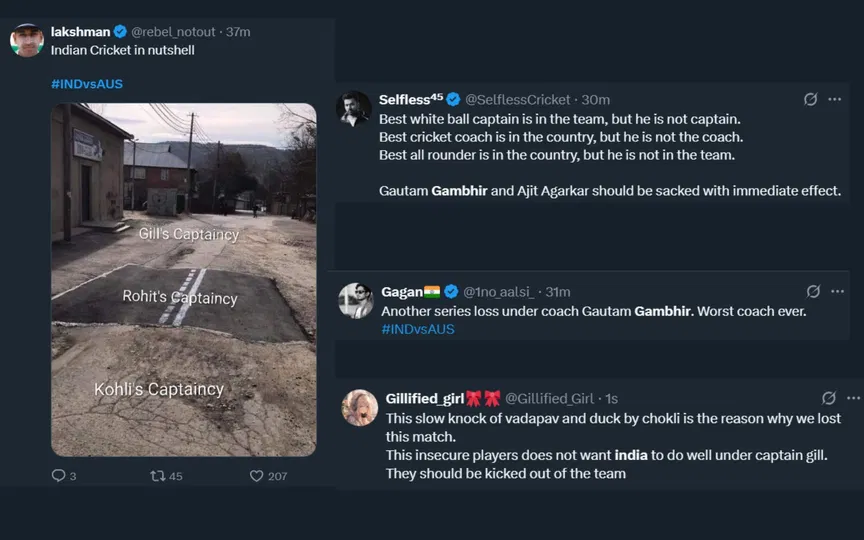Retweet lakshman's Indian Cricket tweet
Image resolution: width=864 pixels, height=540 pixels.
pos(157,476)
